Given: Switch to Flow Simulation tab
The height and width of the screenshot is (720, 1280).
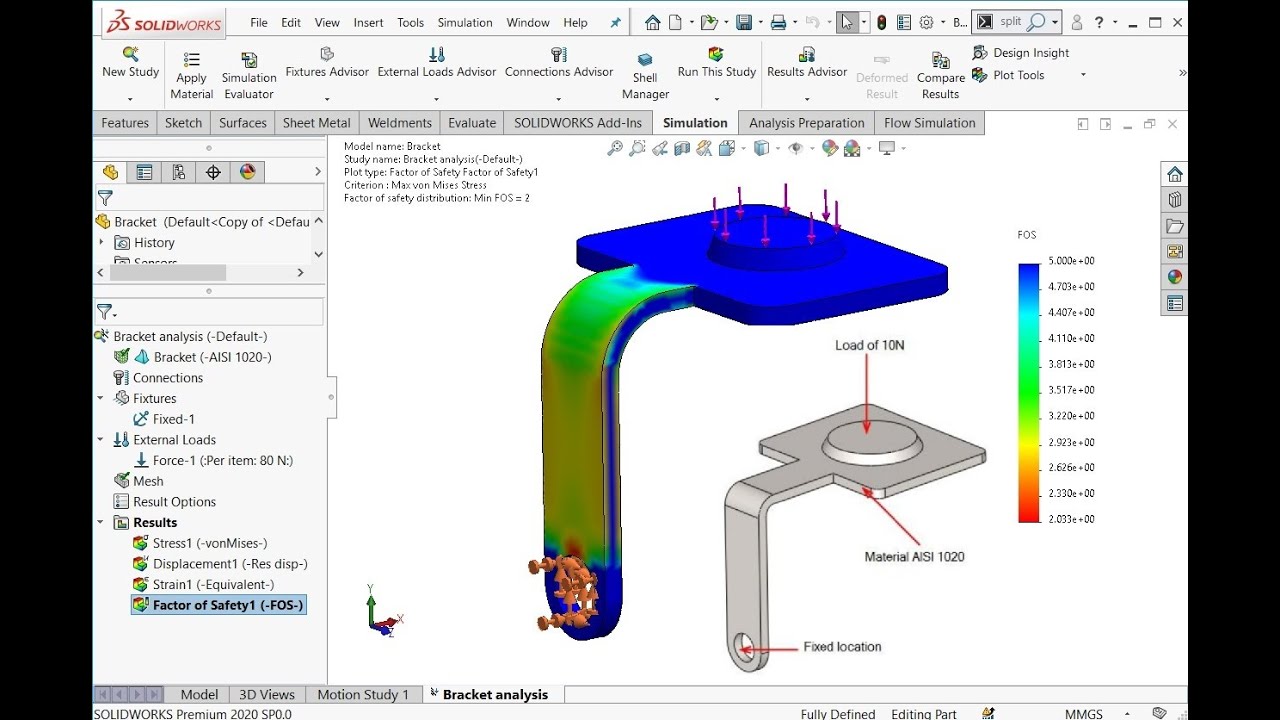Looking at the screenshot, I should [x=930, y=123].
